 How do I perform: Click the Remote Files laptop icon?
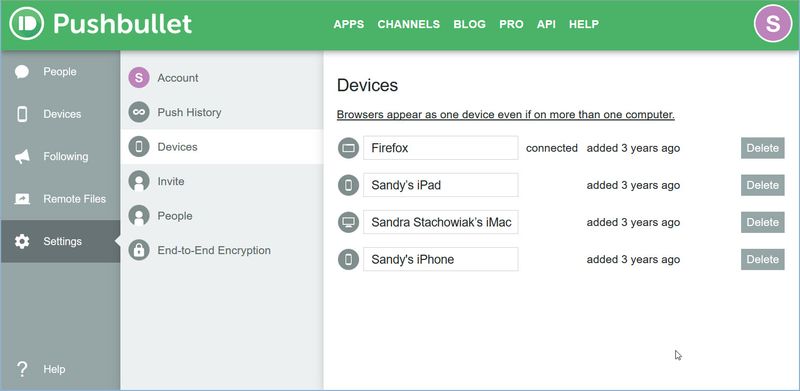[x=22, y=199]
